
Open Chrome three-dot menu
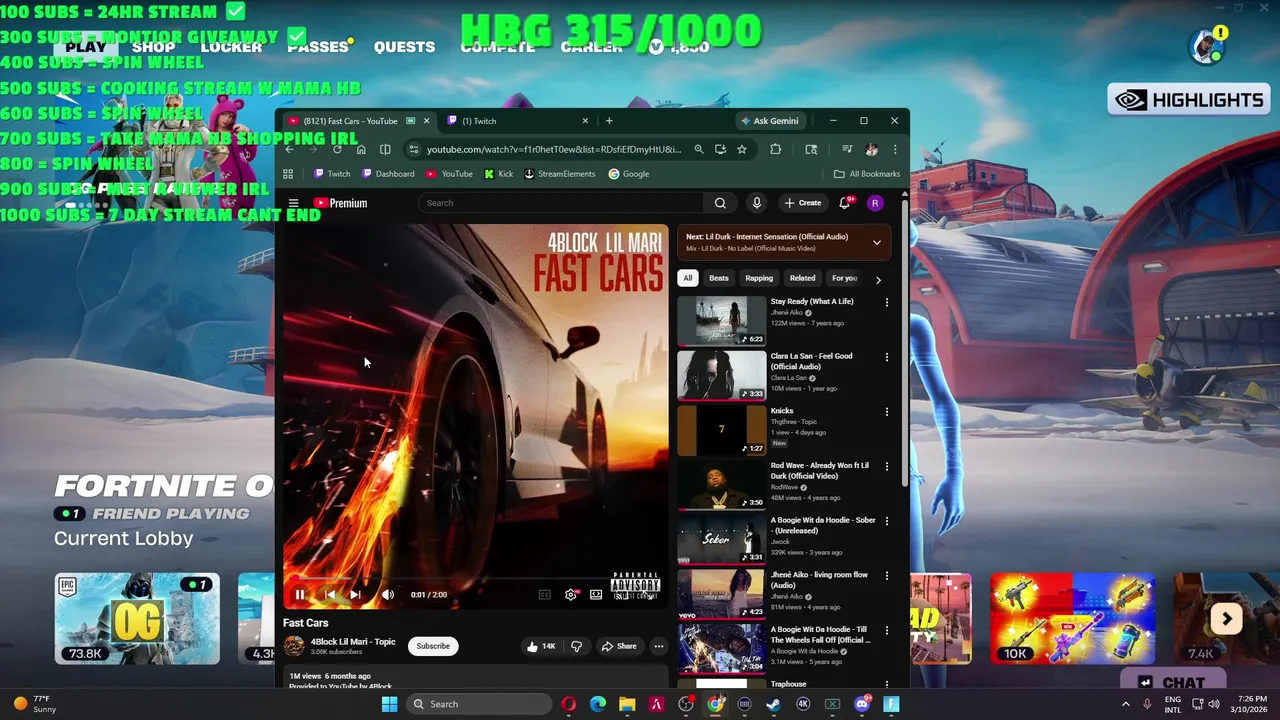895,149
